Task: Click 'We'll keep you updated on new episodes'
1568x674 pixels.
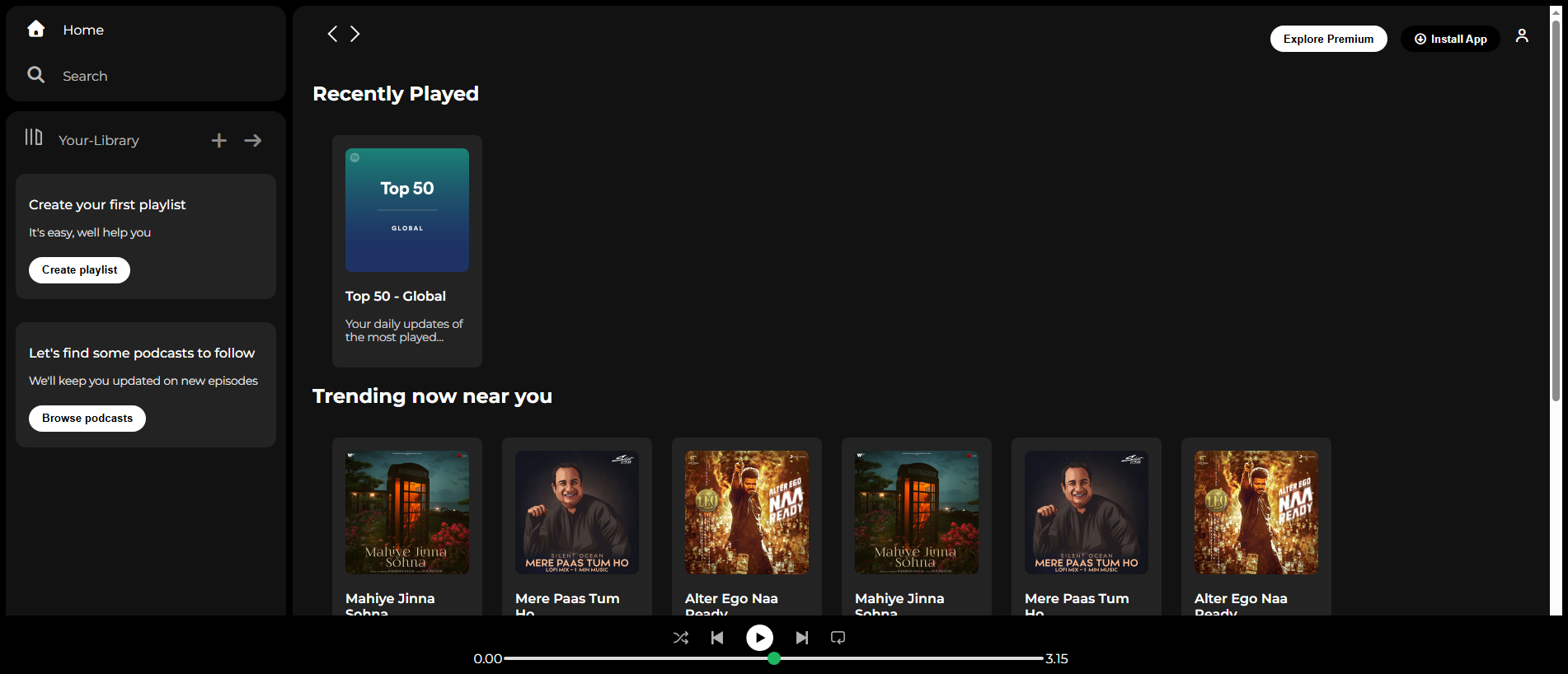Action: 143,381
